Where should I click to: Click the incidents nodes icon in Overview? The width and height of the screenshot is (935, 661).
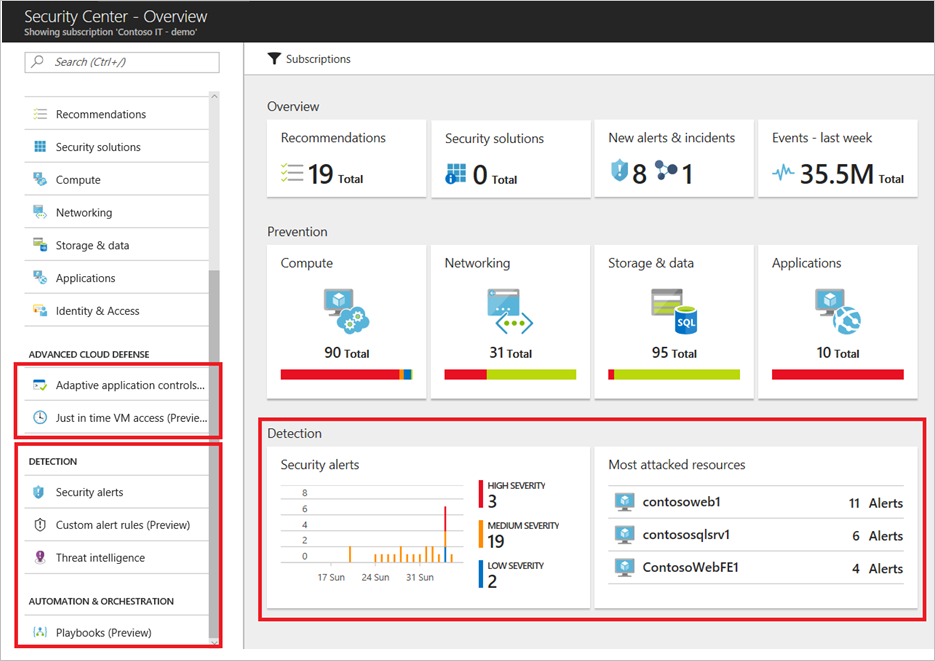click(666, 170)
